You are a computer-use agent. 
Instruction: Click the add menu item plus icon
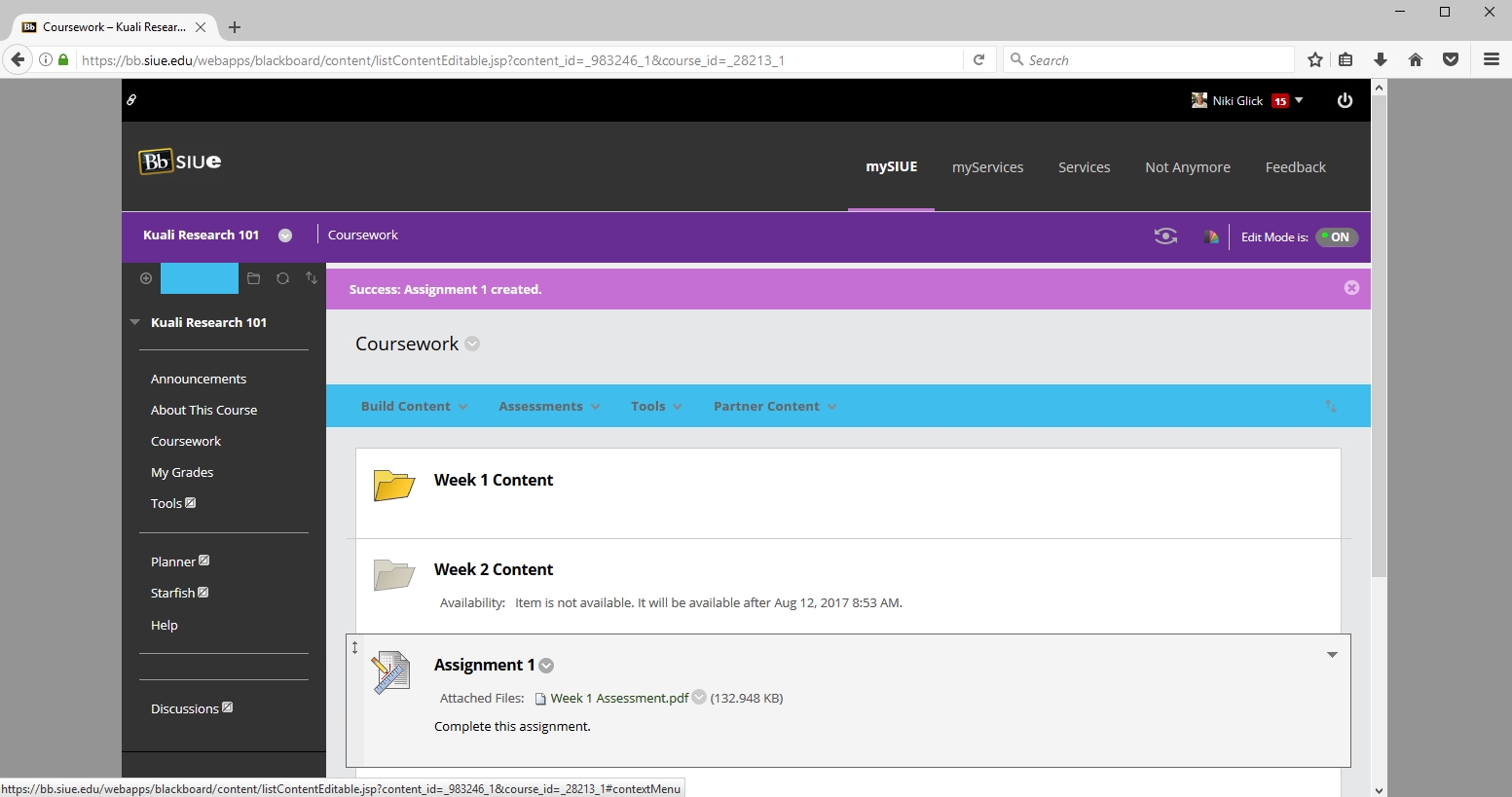146,278
